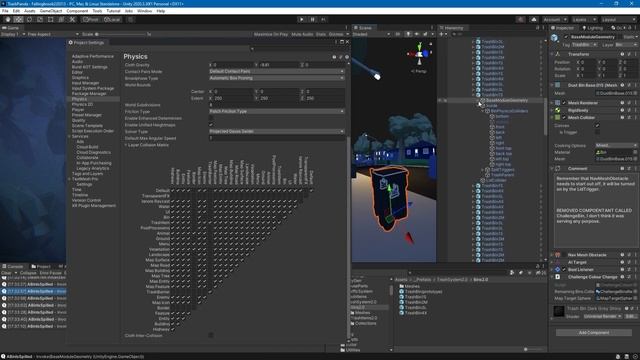The image size is (640, 360).
Task: Pause the game with the Pause button
Action: click(x=313, y=19)
